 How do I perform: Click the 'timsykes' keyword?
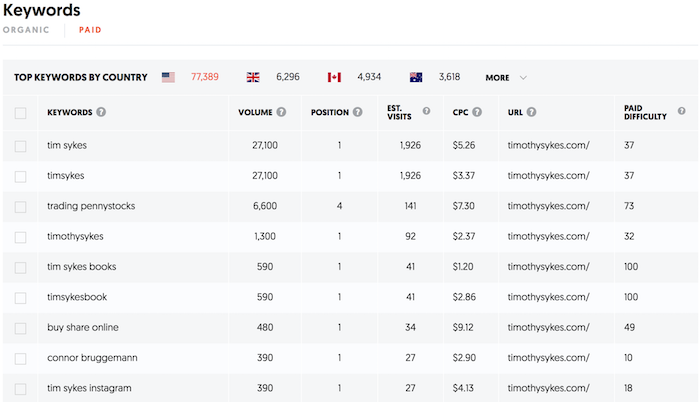coord(66,176)
